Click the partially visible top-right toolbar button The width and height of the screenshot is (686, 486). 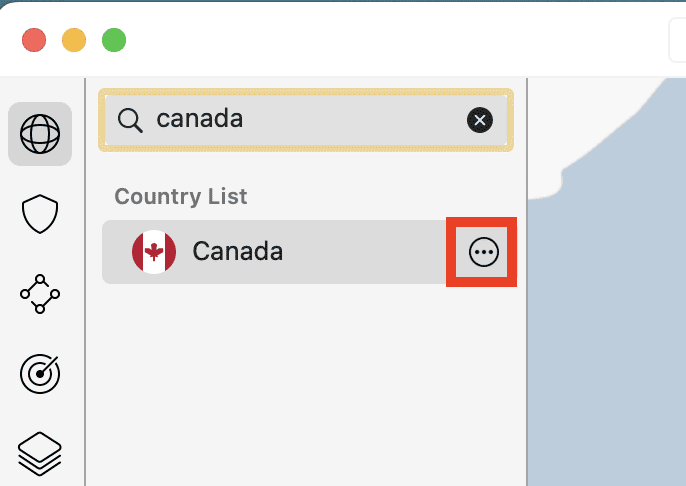click(677, 40)
